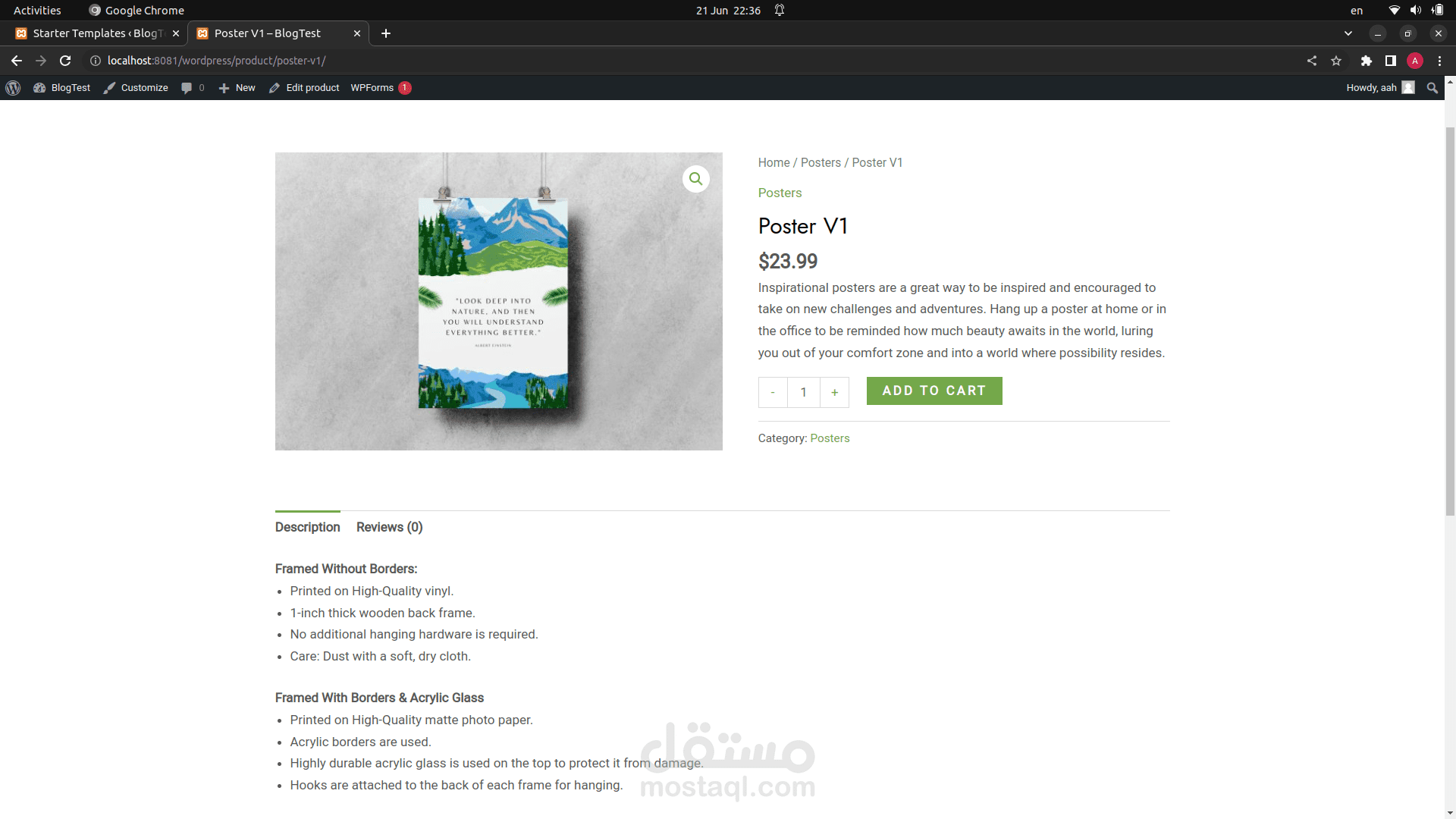The width and height of the screenshot is (1456, 819).
Task: Reload the page with the refresh icon
Action: pos(65,61)
